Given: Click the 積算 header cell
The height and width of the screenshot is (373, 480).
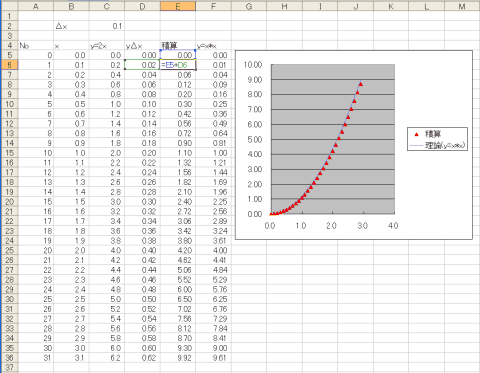Looking at the screenshot, I should (178, 46).
